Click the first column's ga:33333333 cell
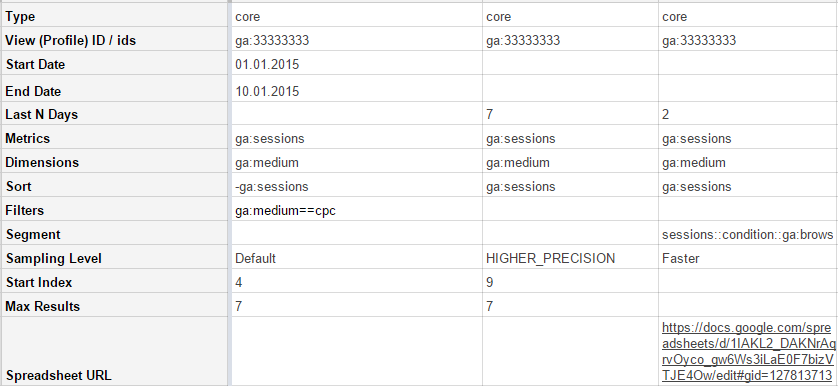 [356, 40]
